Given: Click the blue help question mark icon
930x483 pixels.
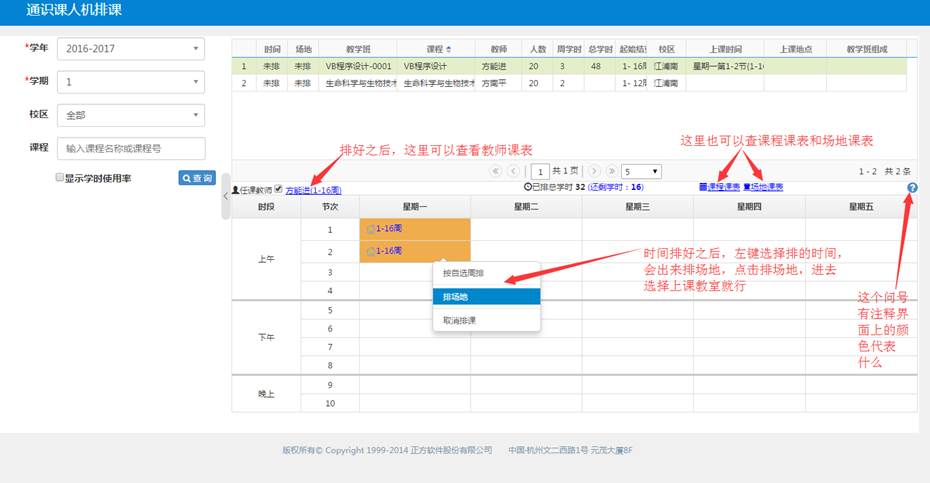Looking at the screenshot, I should pos(912,188).
